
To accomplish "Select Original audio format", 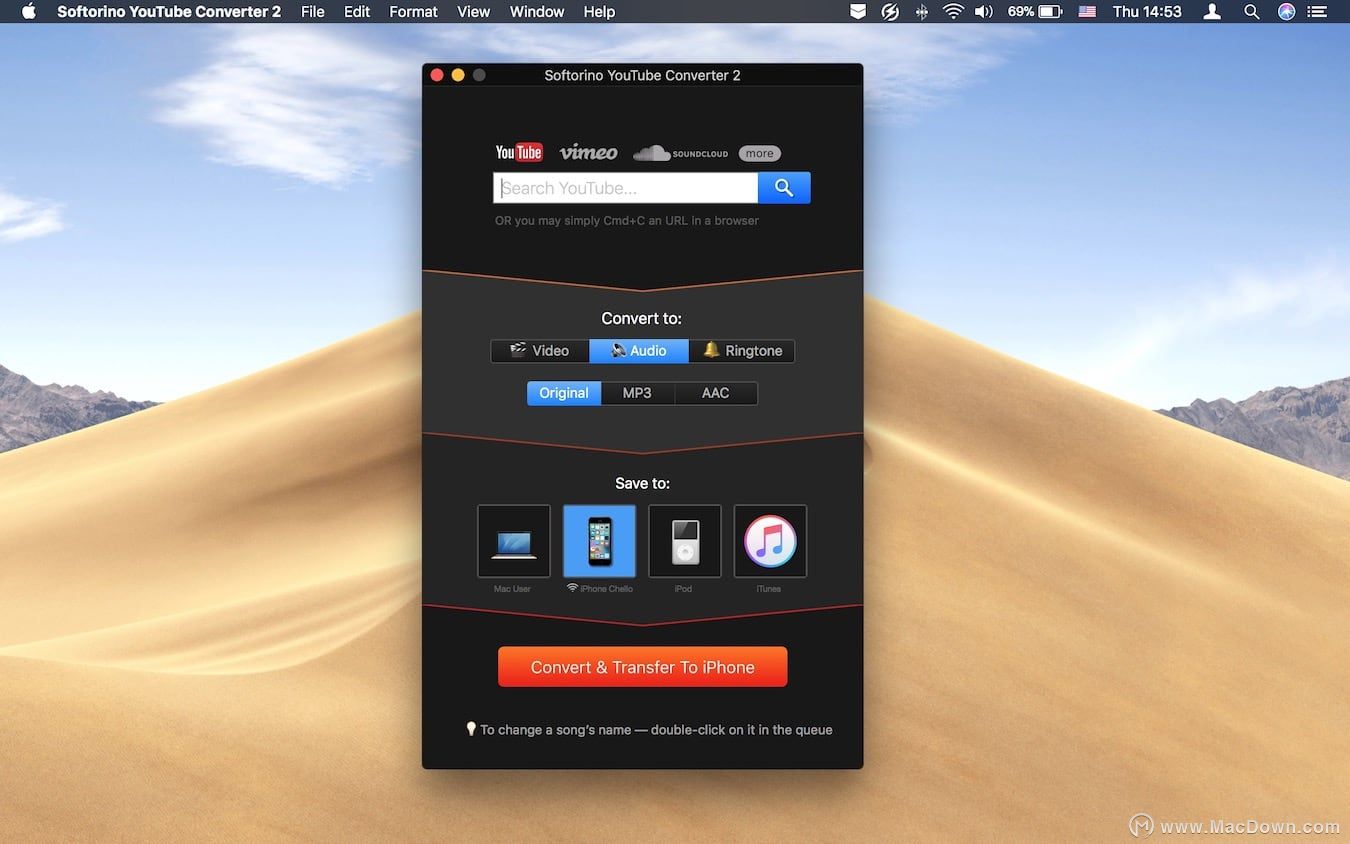I will click(564, 393).
